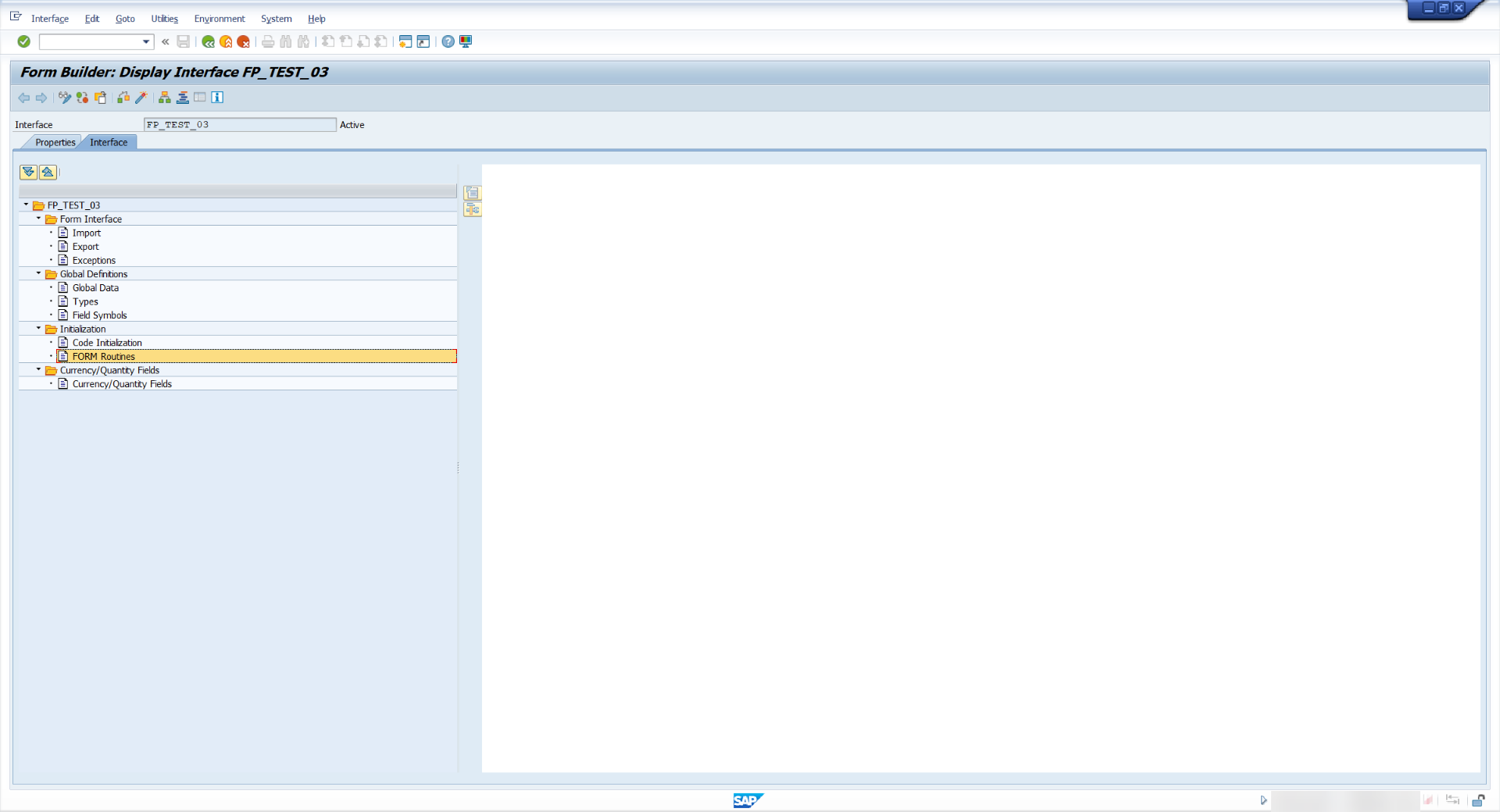
Task: Click the window system menu icon
Action: pyautogui.click(x=16, y=16)
